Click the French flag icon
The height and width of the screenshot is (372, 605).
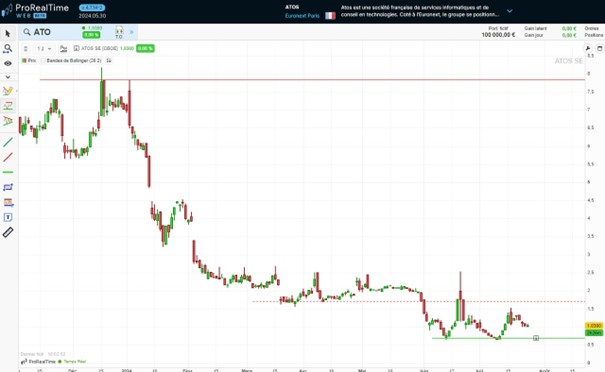[330, 16]
